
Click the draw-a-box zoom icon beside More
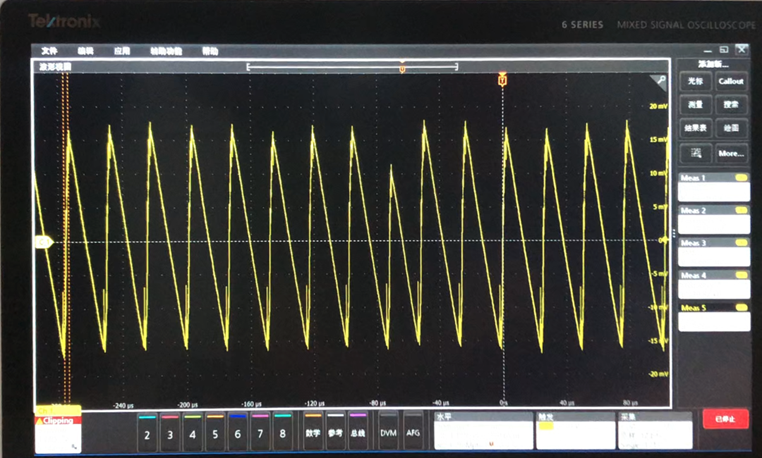pyautogui.click(x=695, y=154)
